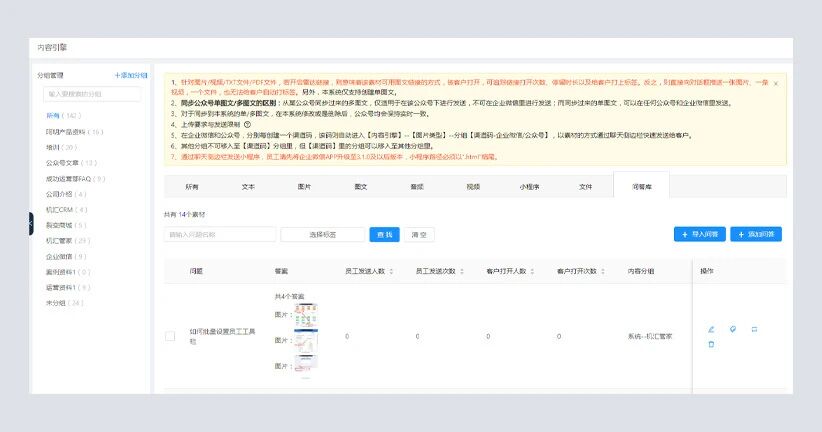The image size is (822, 432).
Task: Close the yellow notice banner
Action: click(x=775, y=83)
